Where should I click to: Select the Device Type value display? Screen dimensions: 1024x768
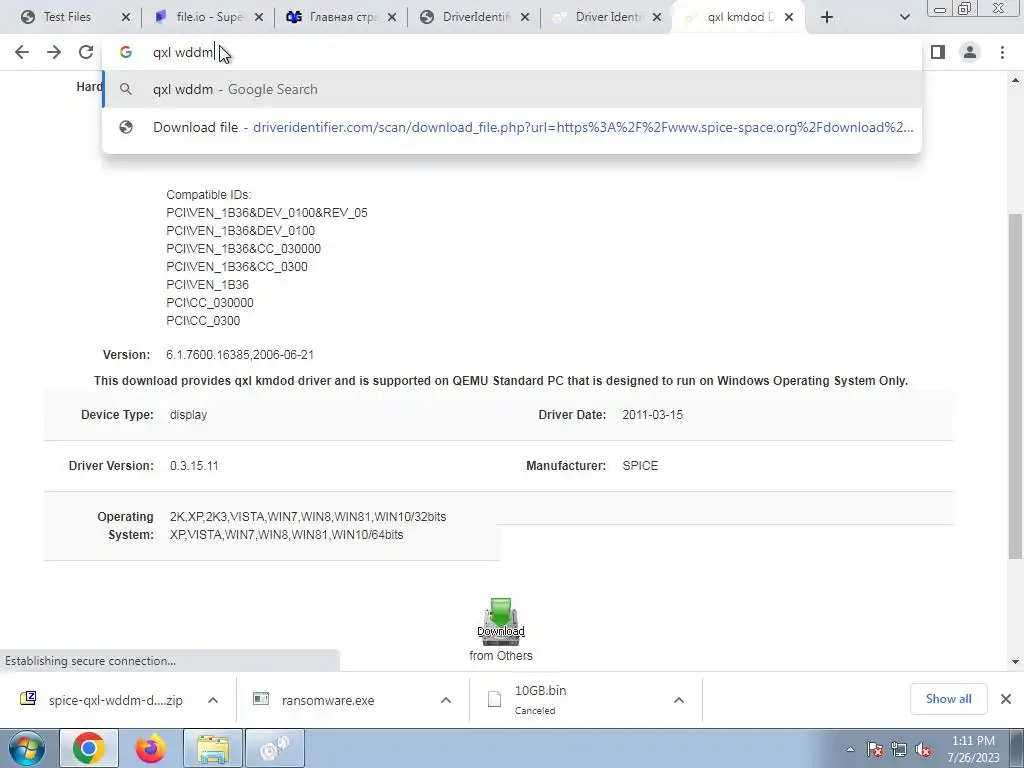pyautogui.click(x=188, y=415)
